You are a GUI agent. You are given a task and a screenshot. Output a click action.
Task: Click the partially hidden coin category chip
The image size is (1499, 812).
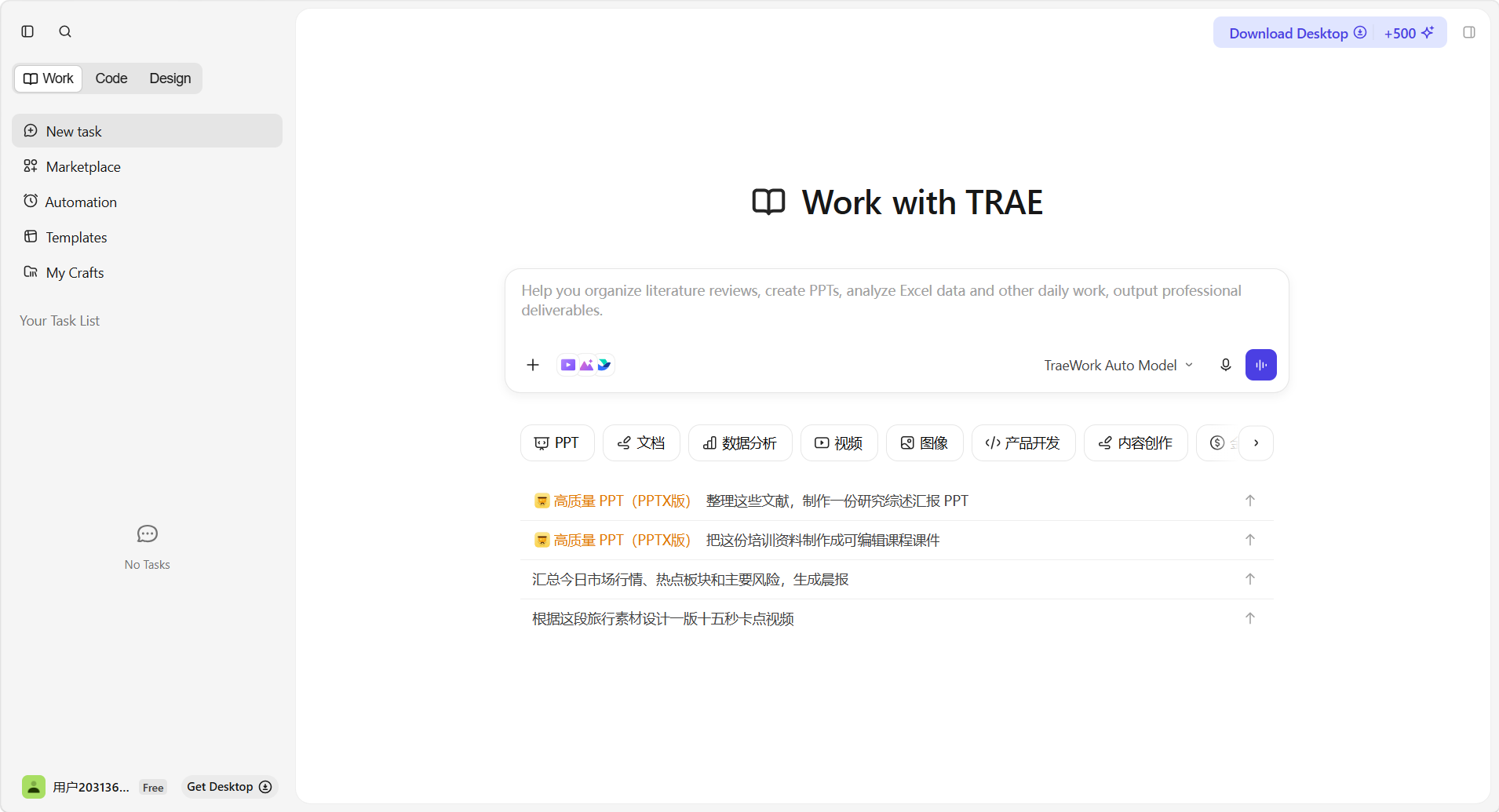coord(1217,443)
